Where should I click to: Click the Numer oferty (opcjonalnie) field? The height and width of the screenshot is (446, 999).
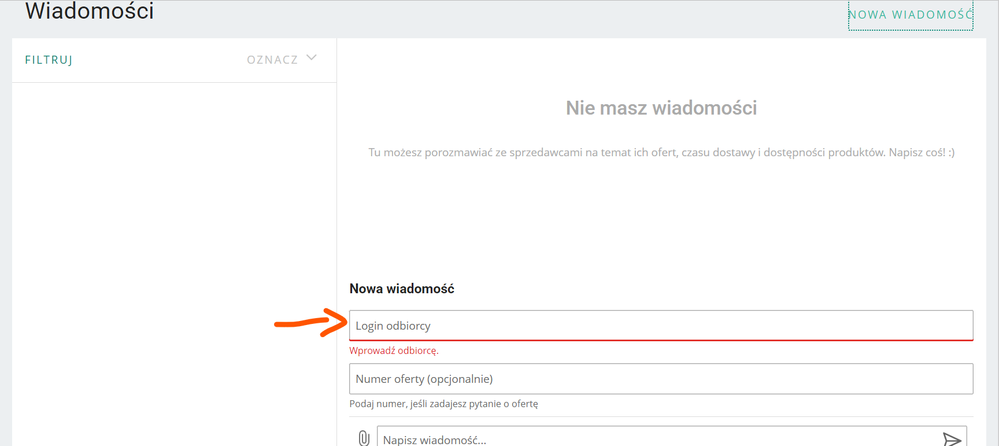(x=660, y=379)
